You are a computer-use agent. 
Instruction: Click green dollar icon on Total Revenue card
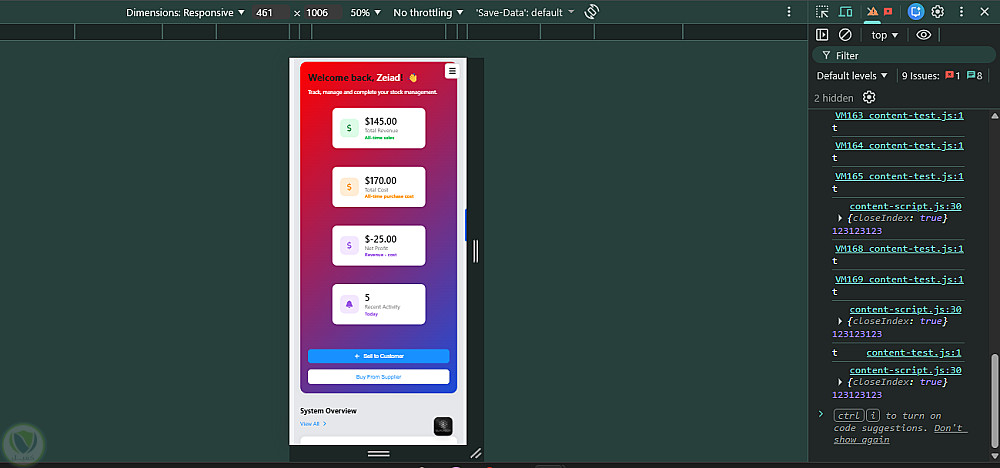349,128
